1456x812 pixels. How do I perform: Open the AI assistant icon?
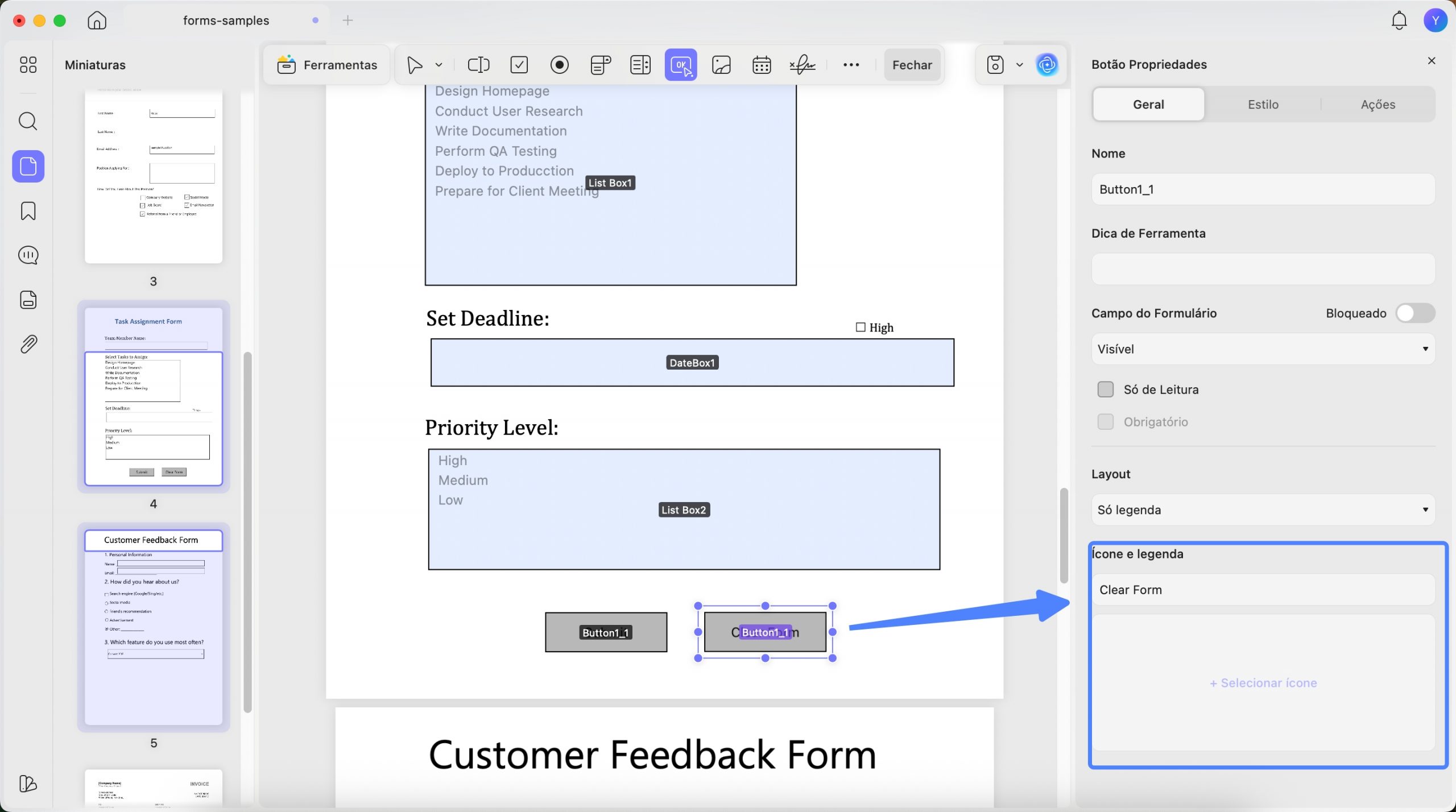[x=1047, y=65]
